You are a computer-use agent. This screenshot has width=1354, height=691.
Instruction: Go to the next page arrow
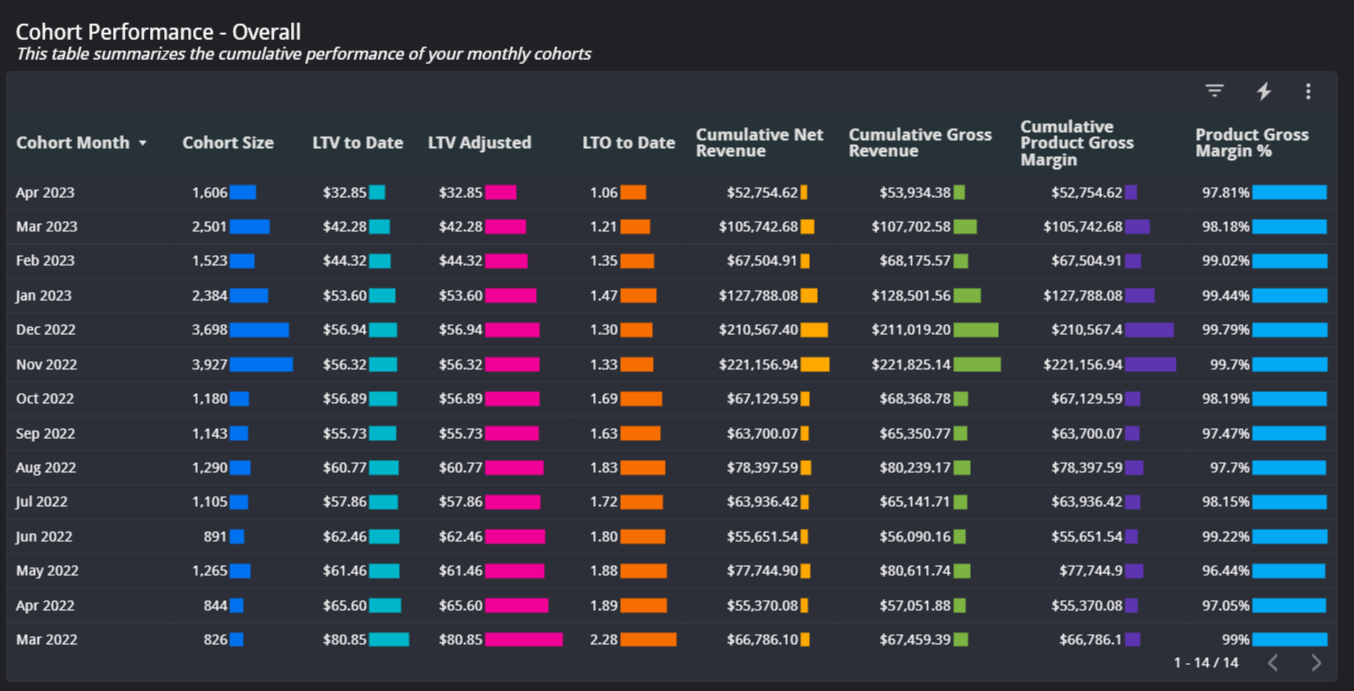(1316, 662)
